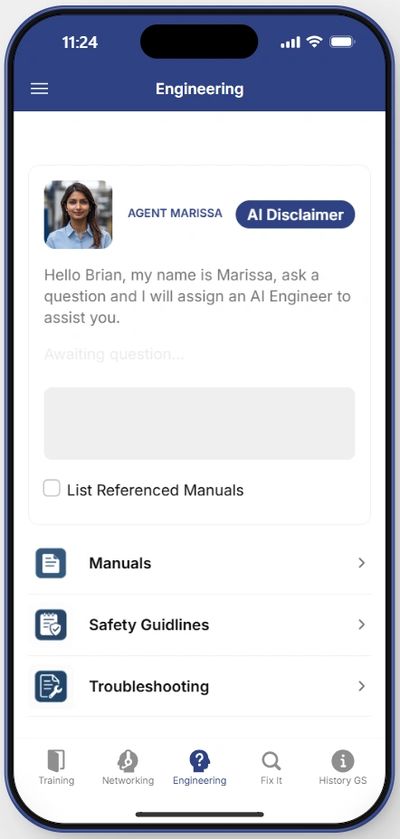Select the Fix It magnifier icon
This screenshot has width=400, height=839.
(x=271, y=760)
